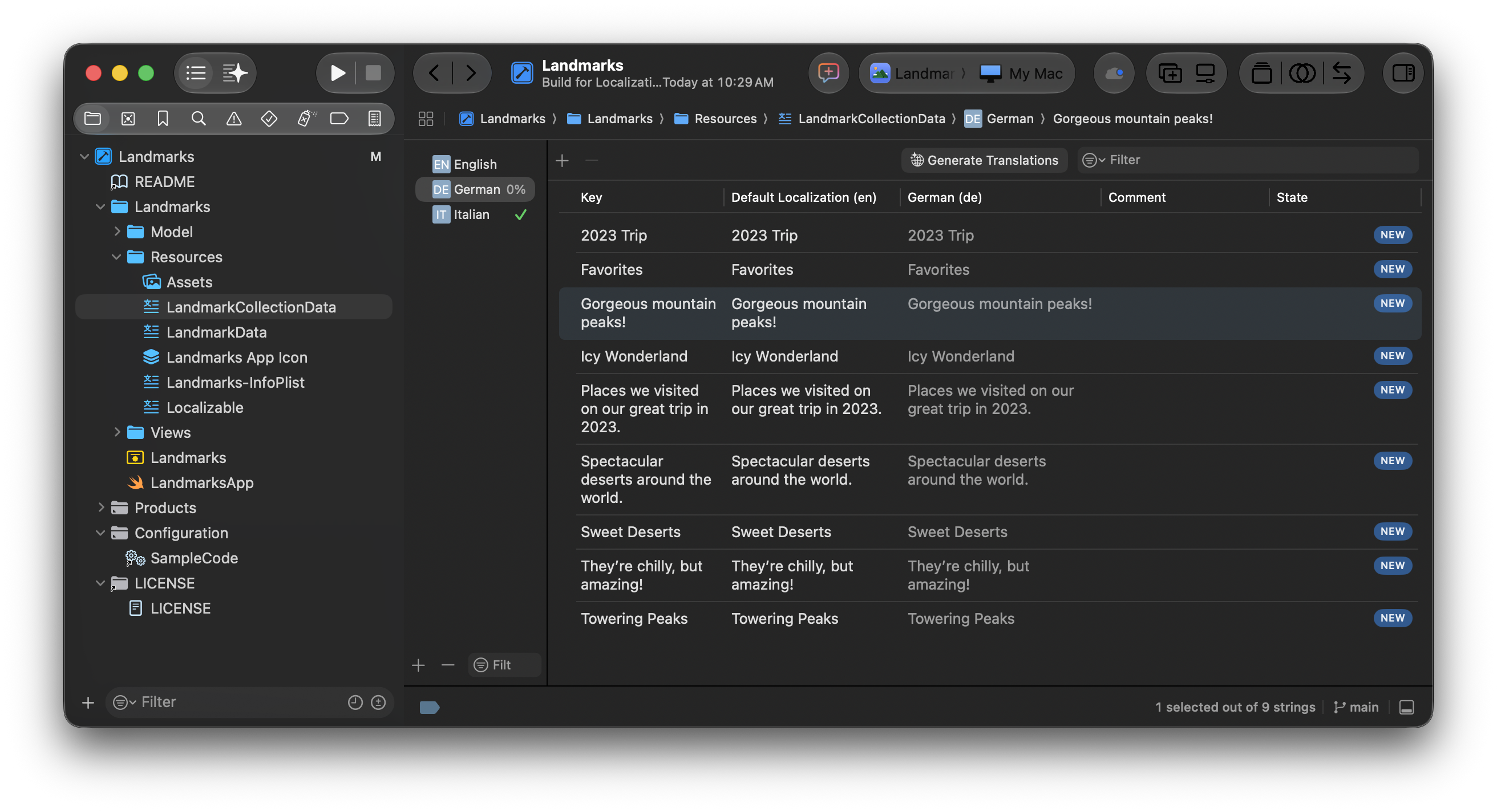Click the Generate Translations button
This screenshot has width=1497, height=812.
(x=985, y=160)
